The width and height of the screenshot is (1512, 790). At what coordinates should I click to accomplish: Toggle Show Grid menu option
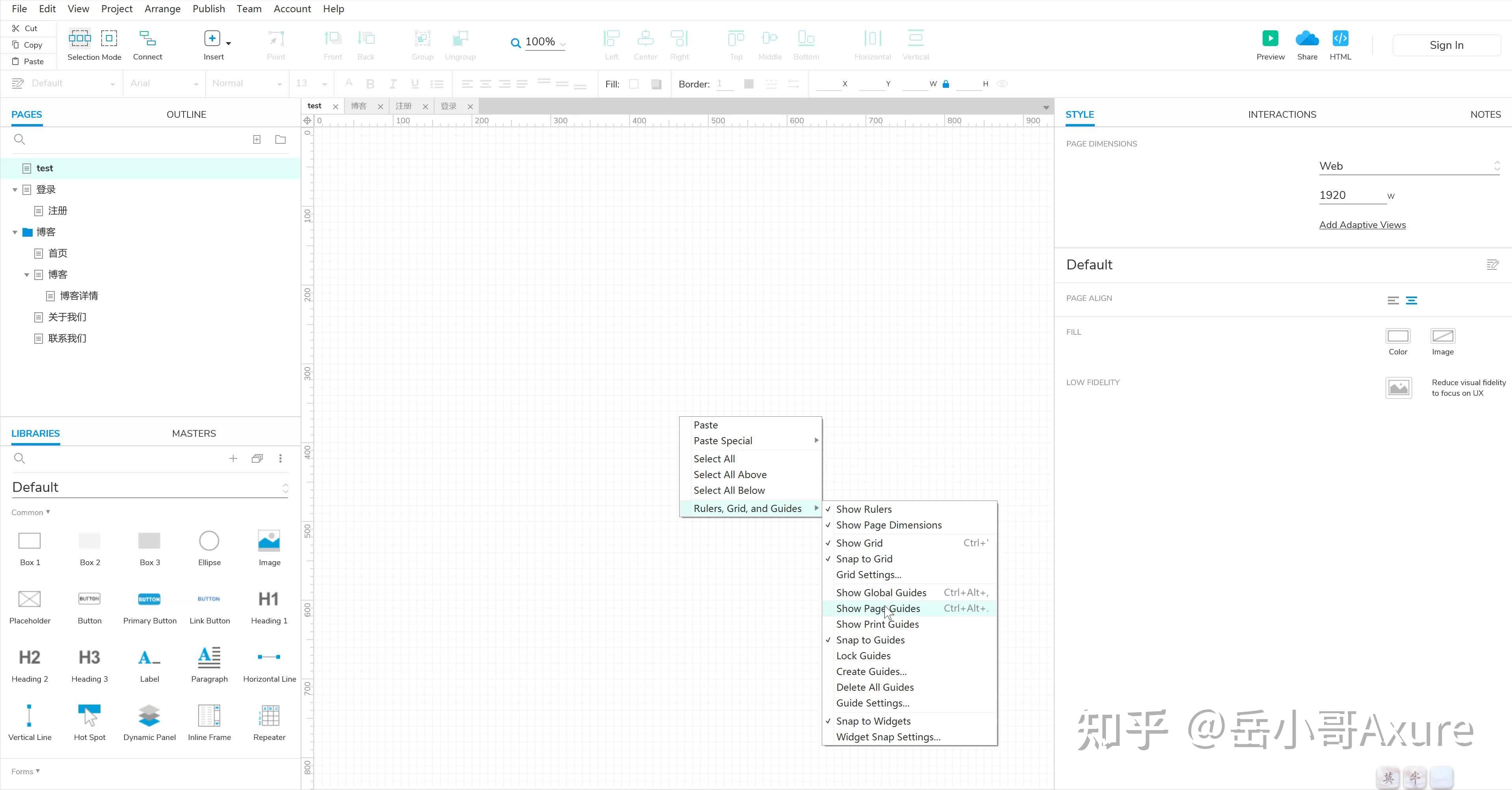[859, 543]
